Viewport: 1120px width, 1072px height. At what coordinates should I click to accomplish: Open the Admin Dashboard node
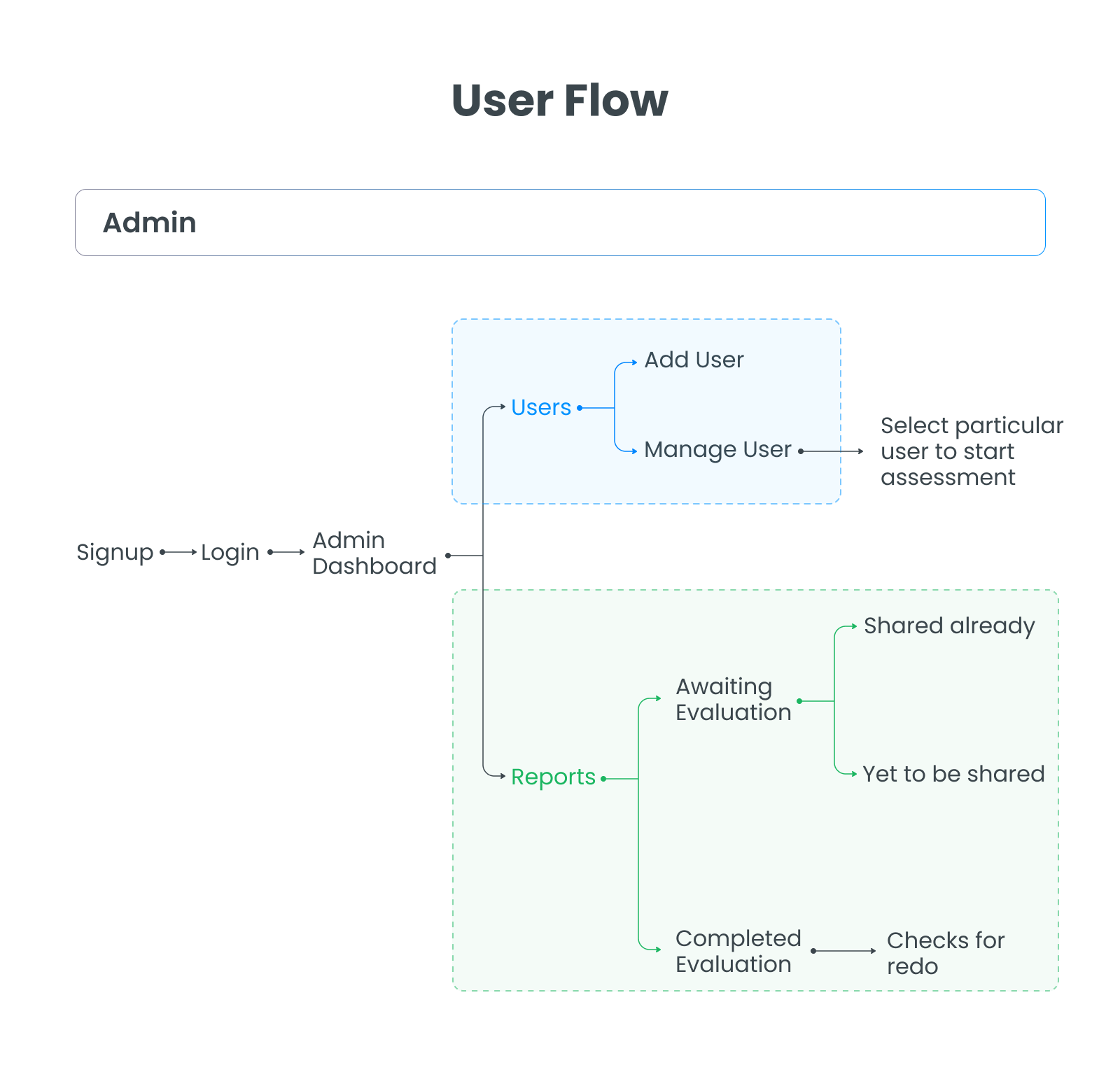[x=374, y=553]
